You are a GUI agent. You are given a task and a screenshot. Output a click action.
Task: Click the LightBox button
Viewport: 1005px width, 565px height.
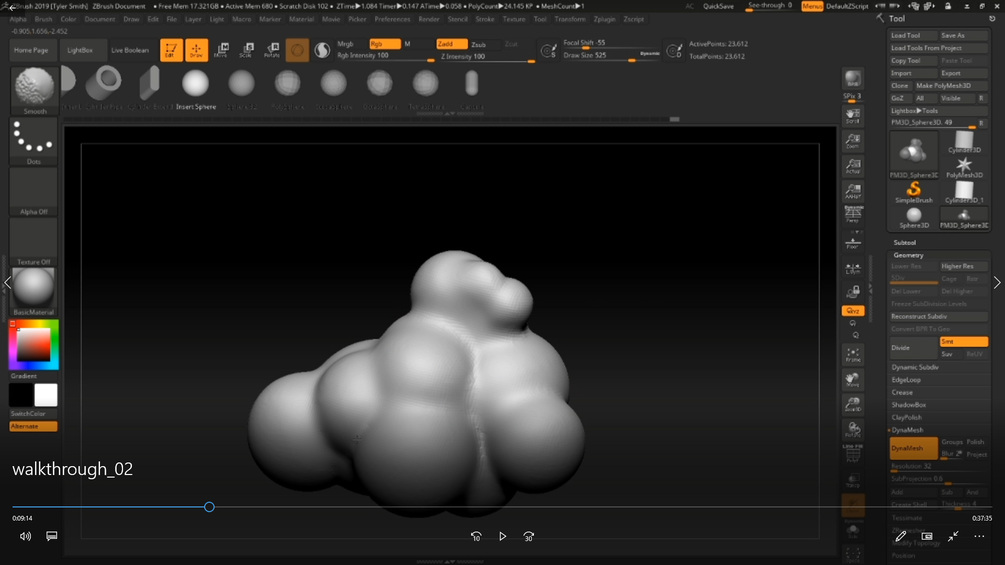click(80, 50)
